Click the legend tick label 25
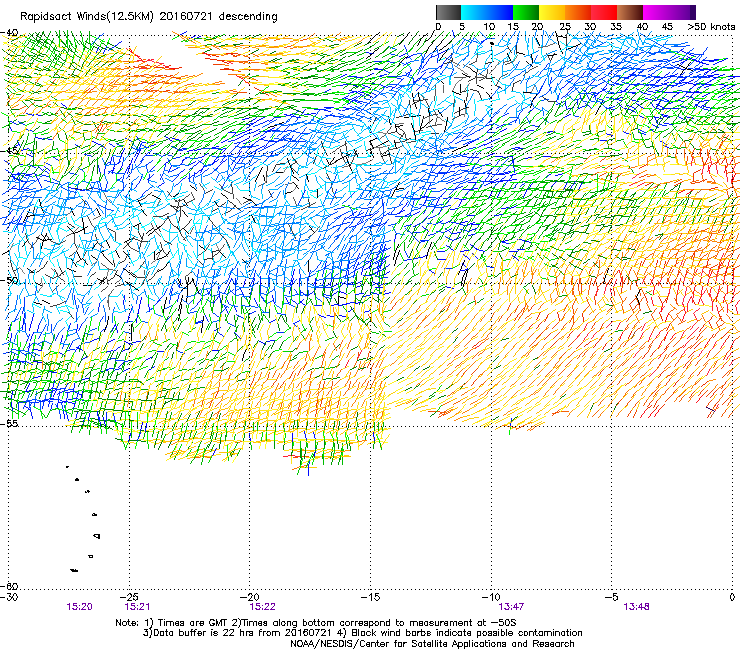This screenshot has width=740, height=650. pyautogui.click(x=564, y=27)
